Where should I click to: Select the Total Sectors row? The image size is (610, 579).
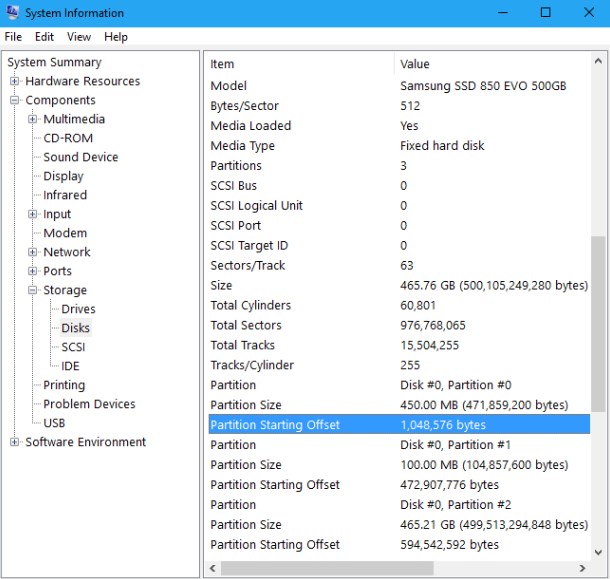pyautogui.click(x=399, y=325)
